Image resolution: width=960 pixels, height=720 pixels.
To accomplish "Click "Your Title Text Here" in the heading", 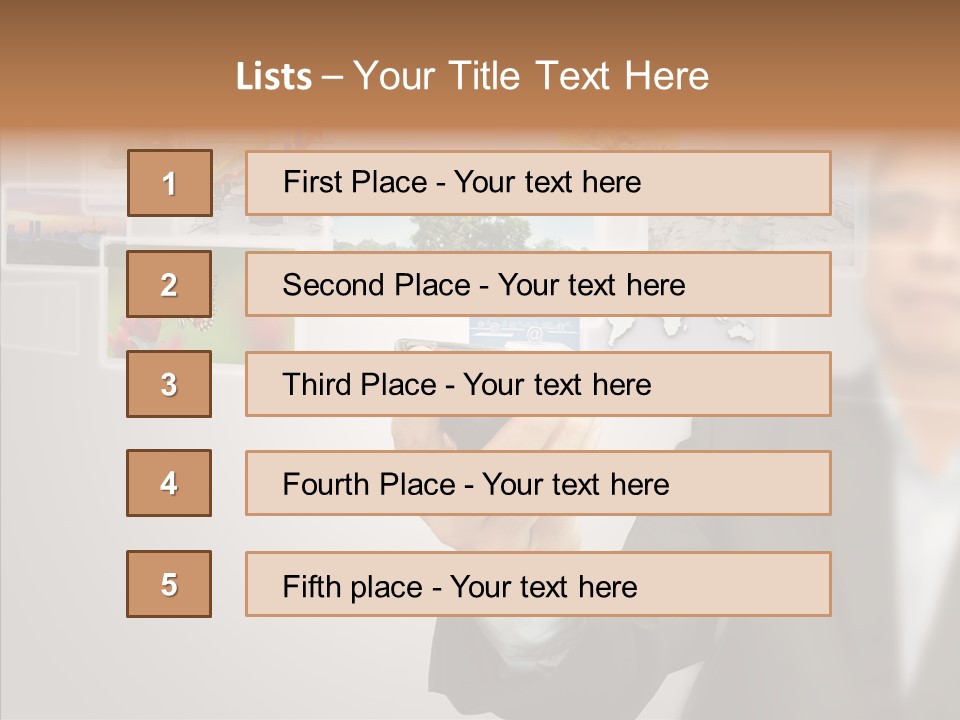I will 531,76.
